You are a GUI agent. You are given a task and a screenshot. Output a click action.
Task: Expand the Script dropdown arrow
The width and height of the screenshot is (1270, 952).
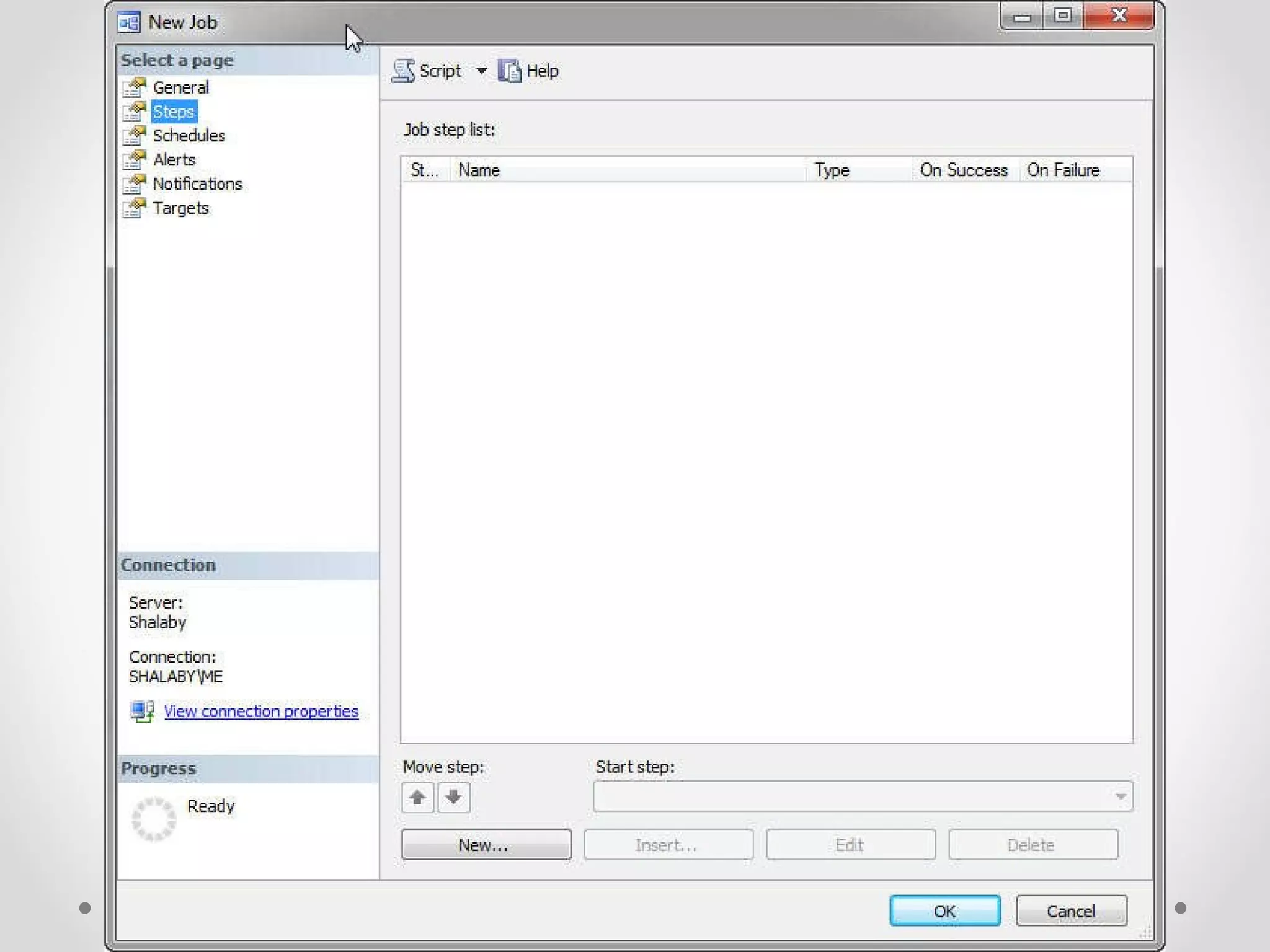(481, 71)
